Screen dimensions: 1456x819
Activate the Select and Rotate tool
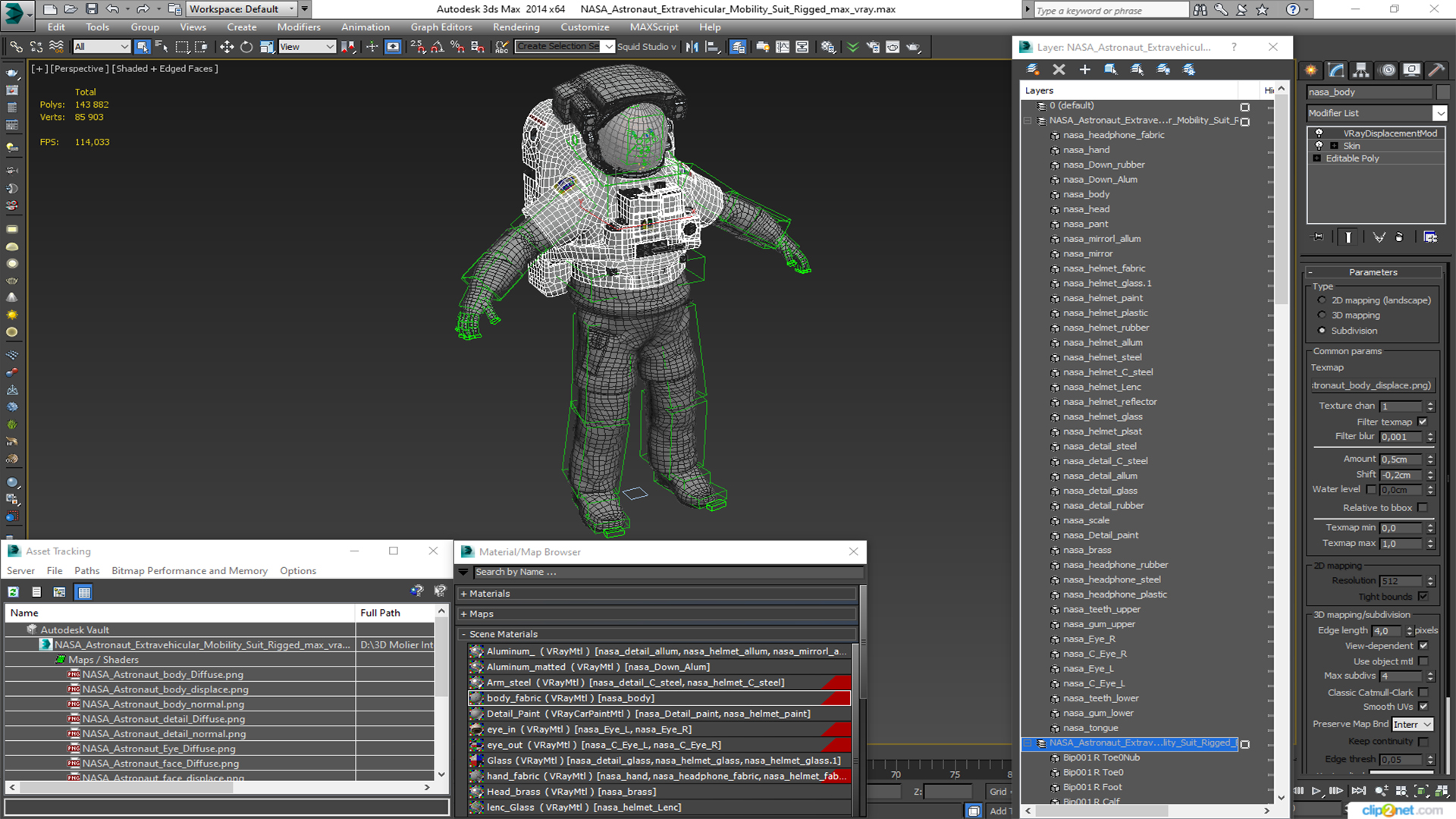coord(246,47)
